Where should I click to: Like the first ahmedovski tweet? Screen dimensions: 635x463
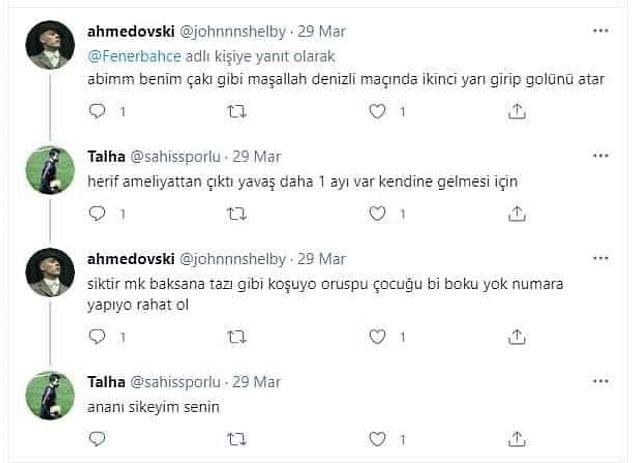pyautogui.click(x=377, y=111)
